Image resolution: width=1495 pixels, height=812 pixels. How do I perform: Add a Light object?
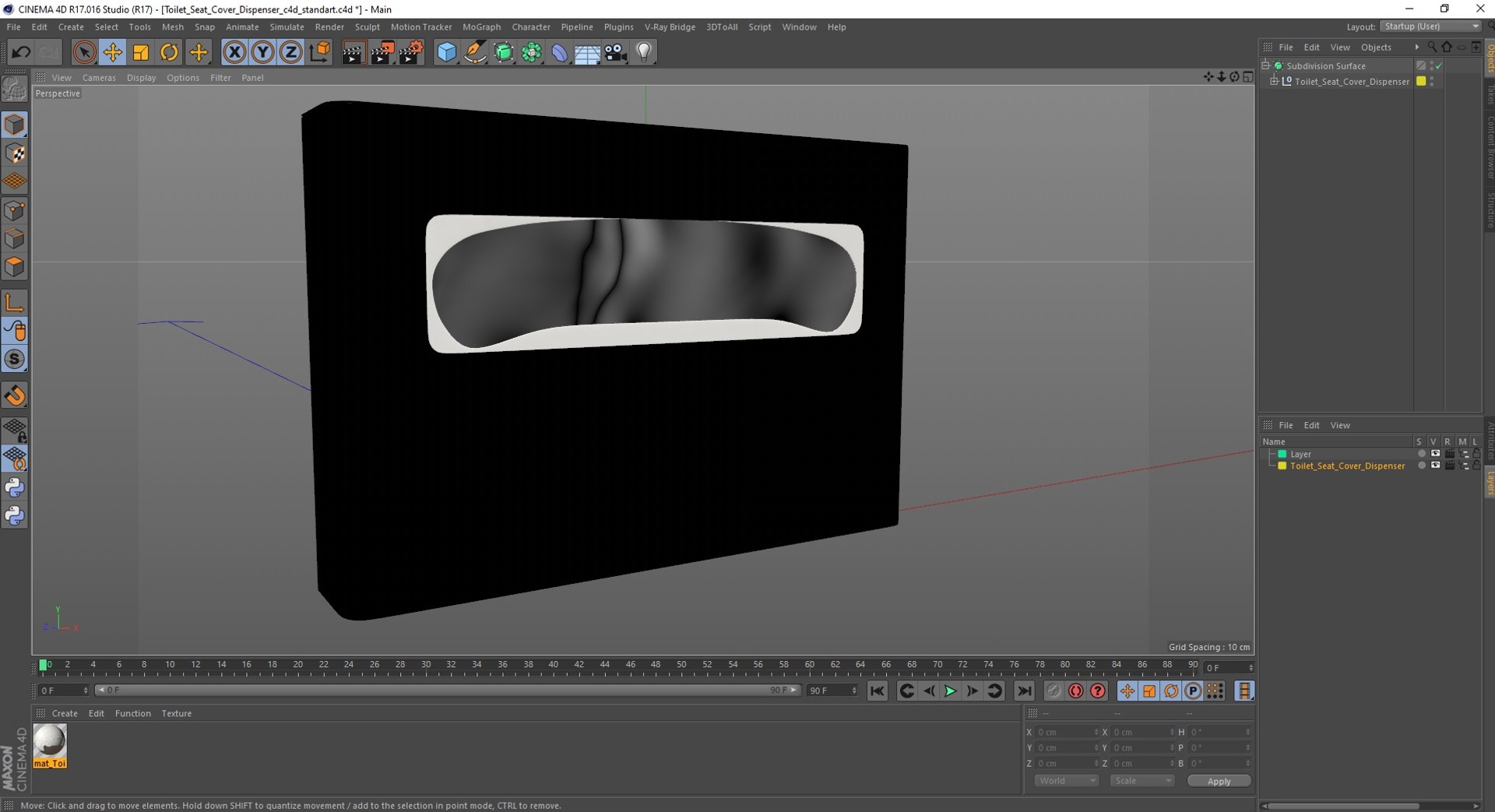[x=644, y=52]
